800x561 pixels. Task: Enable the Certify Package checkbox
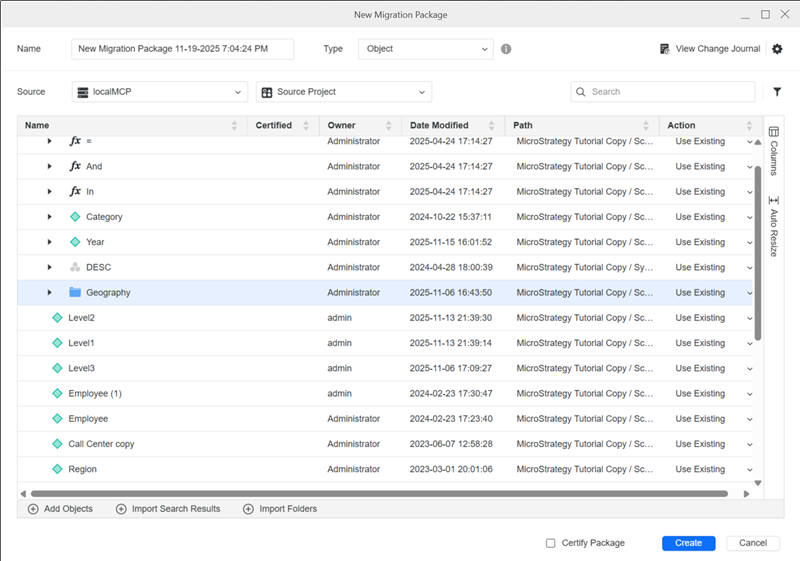tap(551, 543)
